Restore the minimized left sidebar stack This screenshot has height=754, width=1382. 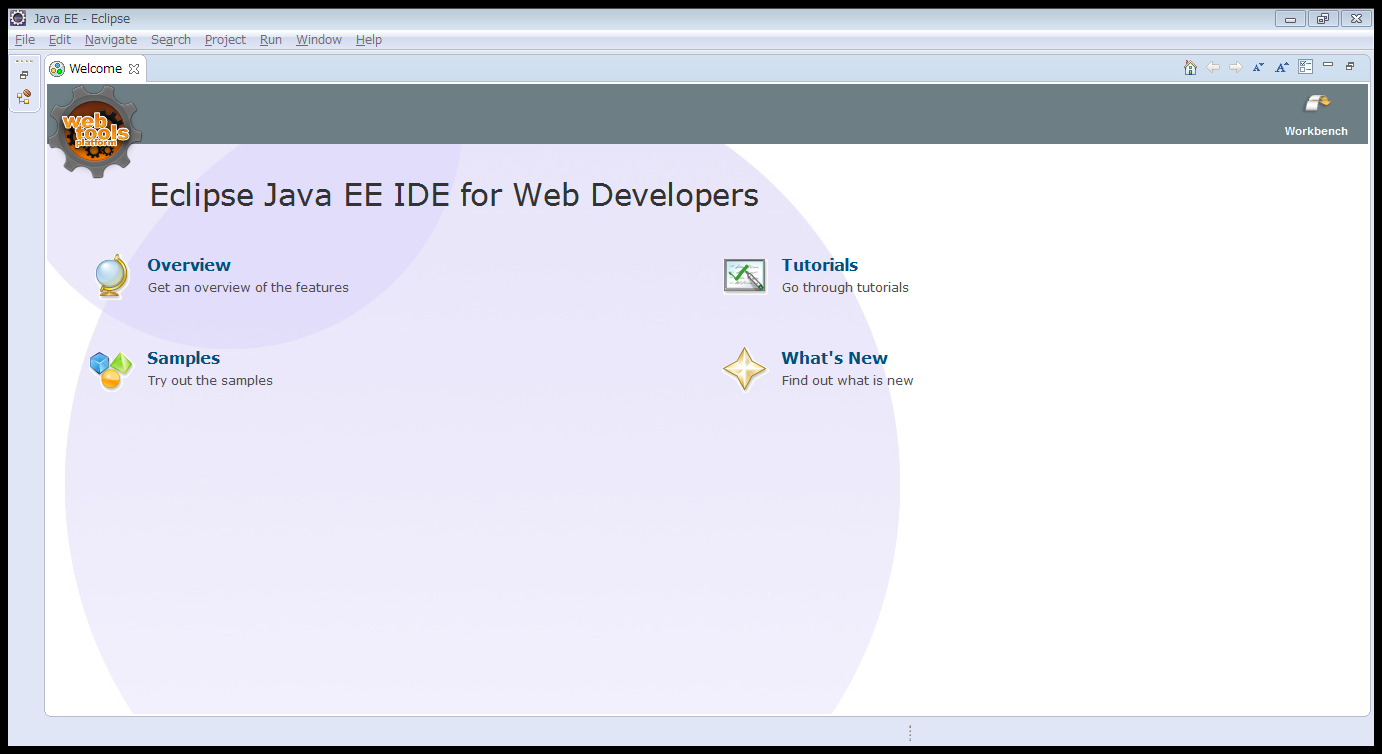pos(24,75)
